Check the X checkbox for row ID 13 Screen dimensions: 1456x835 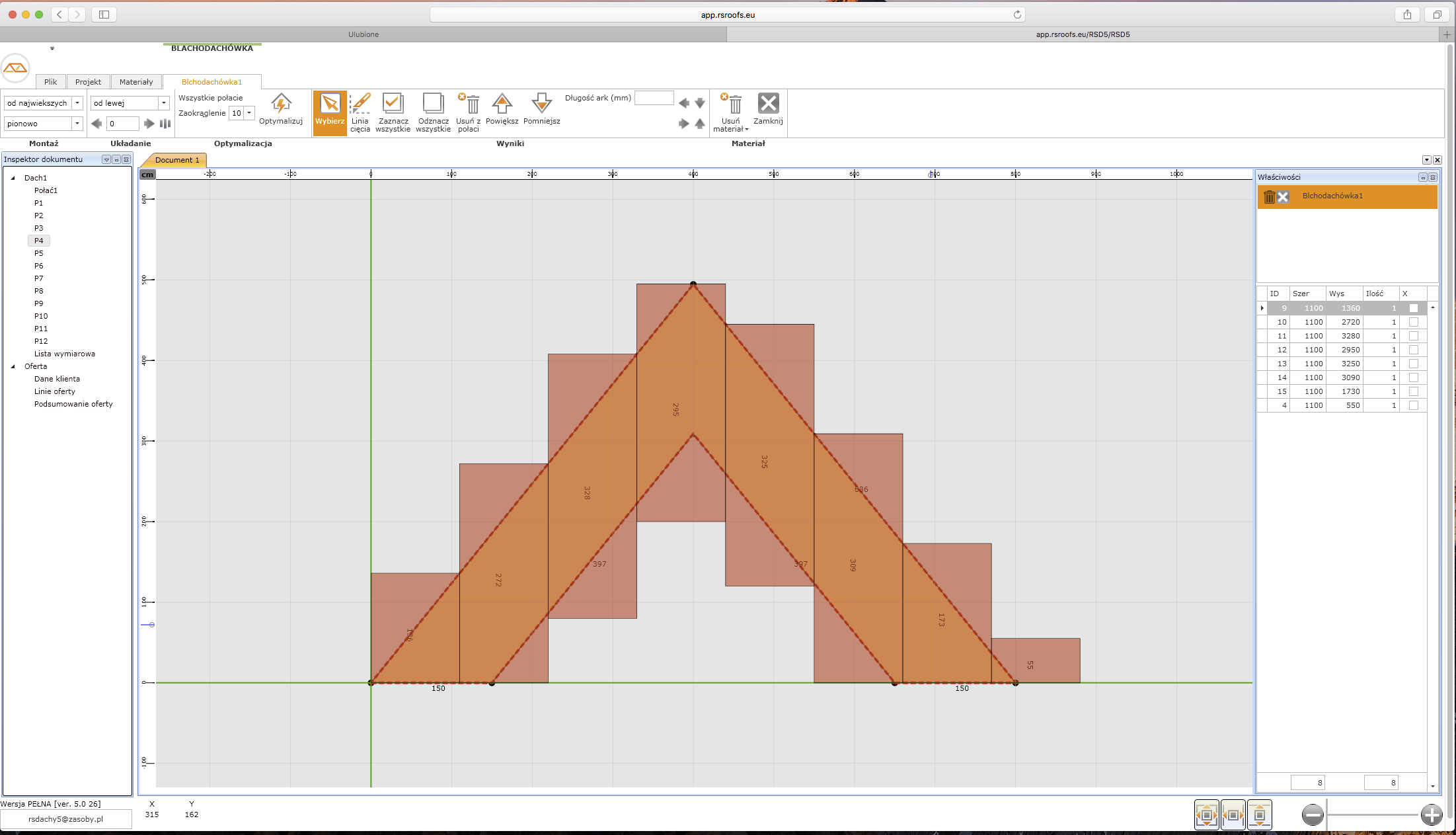tap(1413, 364)
